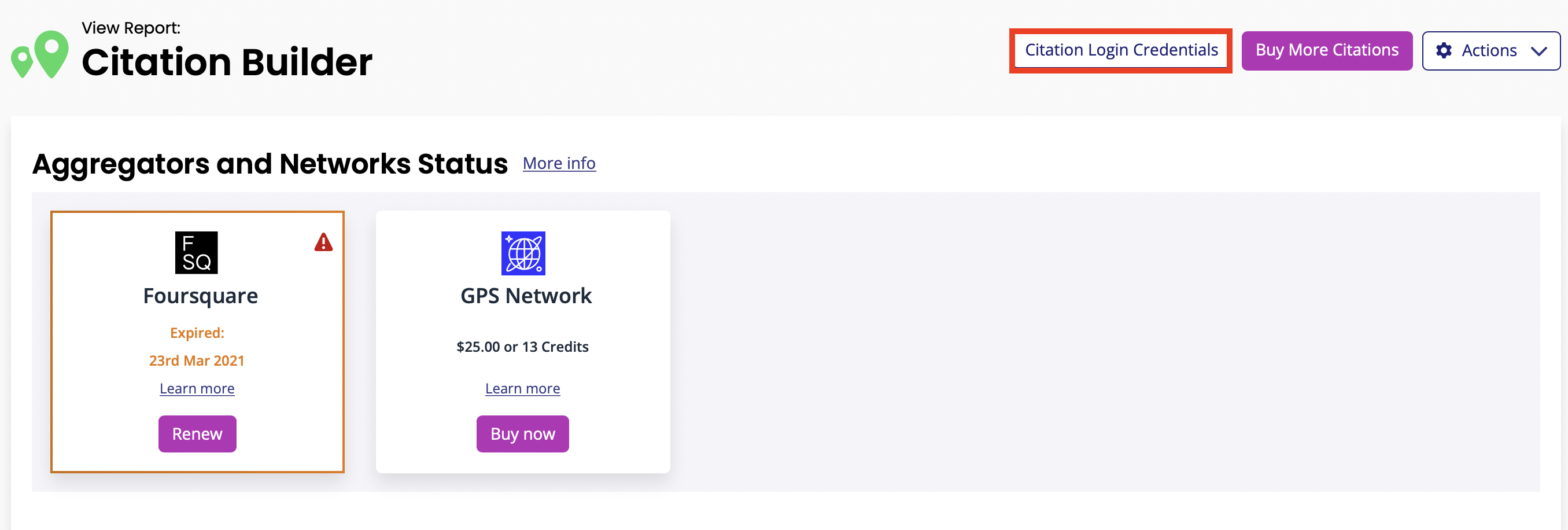Open the More info link
The image size is (1568, 530).
(x=559, y=163)
